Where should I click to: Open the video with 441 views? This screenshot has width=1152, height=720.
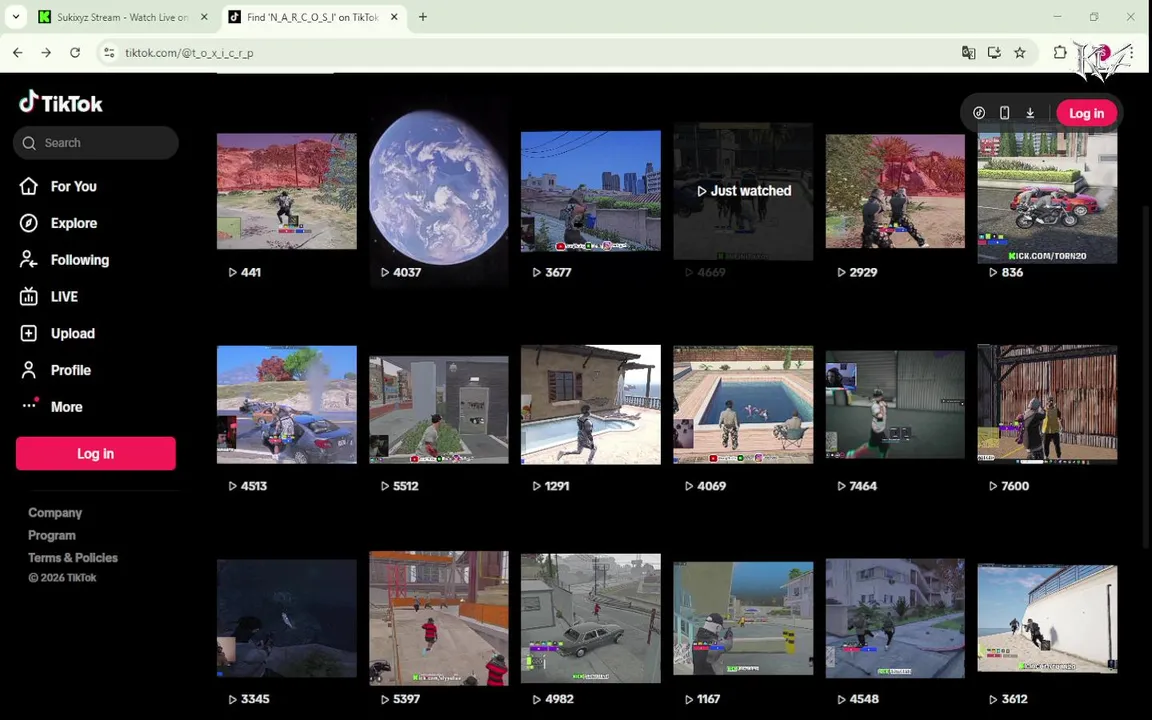click(x=287, y=191)
